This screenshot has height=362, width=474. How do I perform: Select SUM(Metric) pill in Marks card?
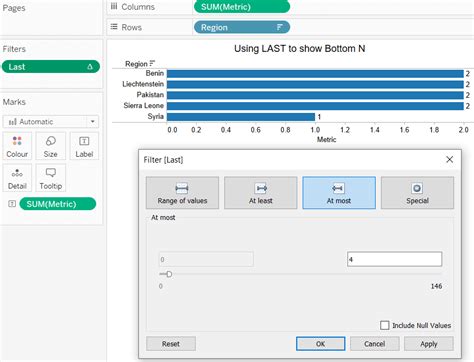coord(58,204)
